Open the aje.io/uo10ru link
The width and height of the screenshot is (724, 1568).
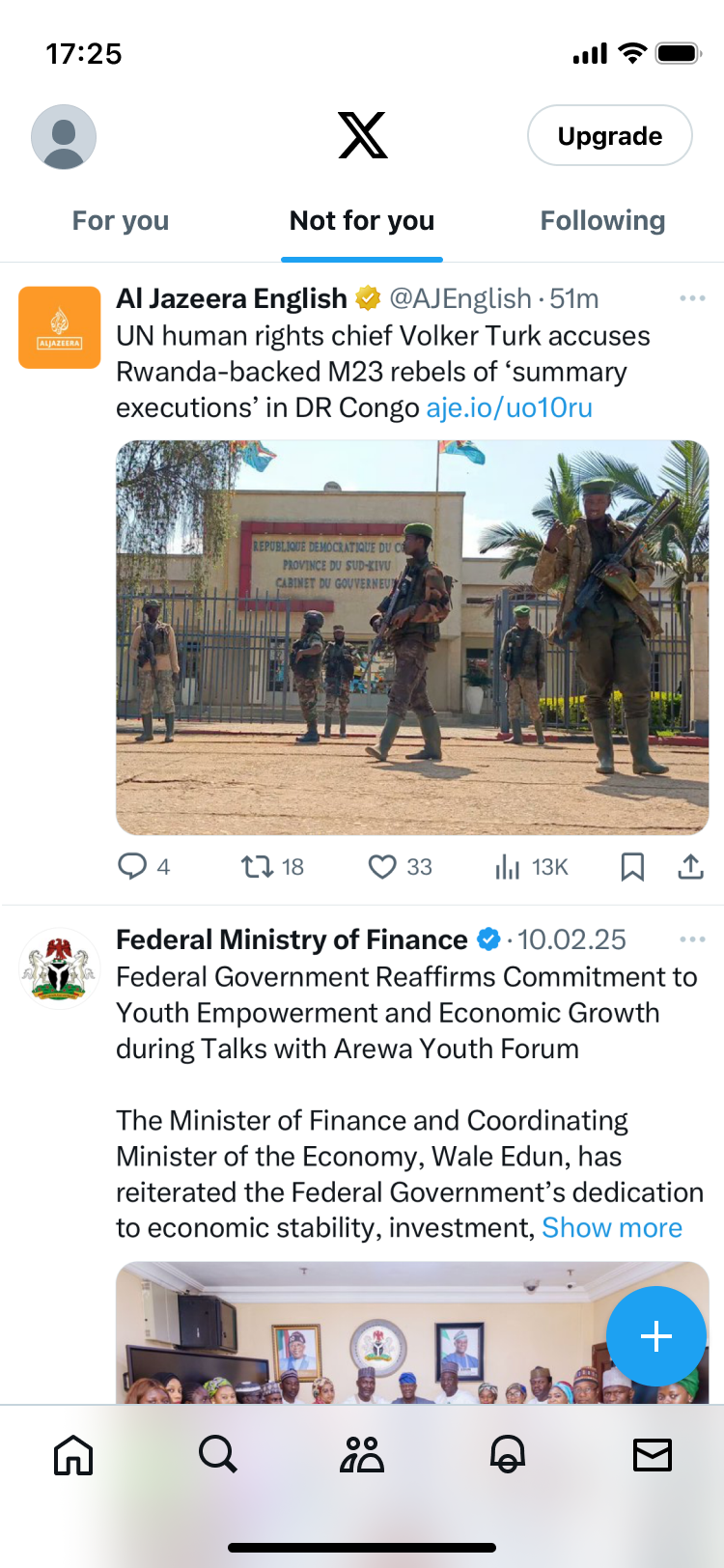[x=509, y=407]
